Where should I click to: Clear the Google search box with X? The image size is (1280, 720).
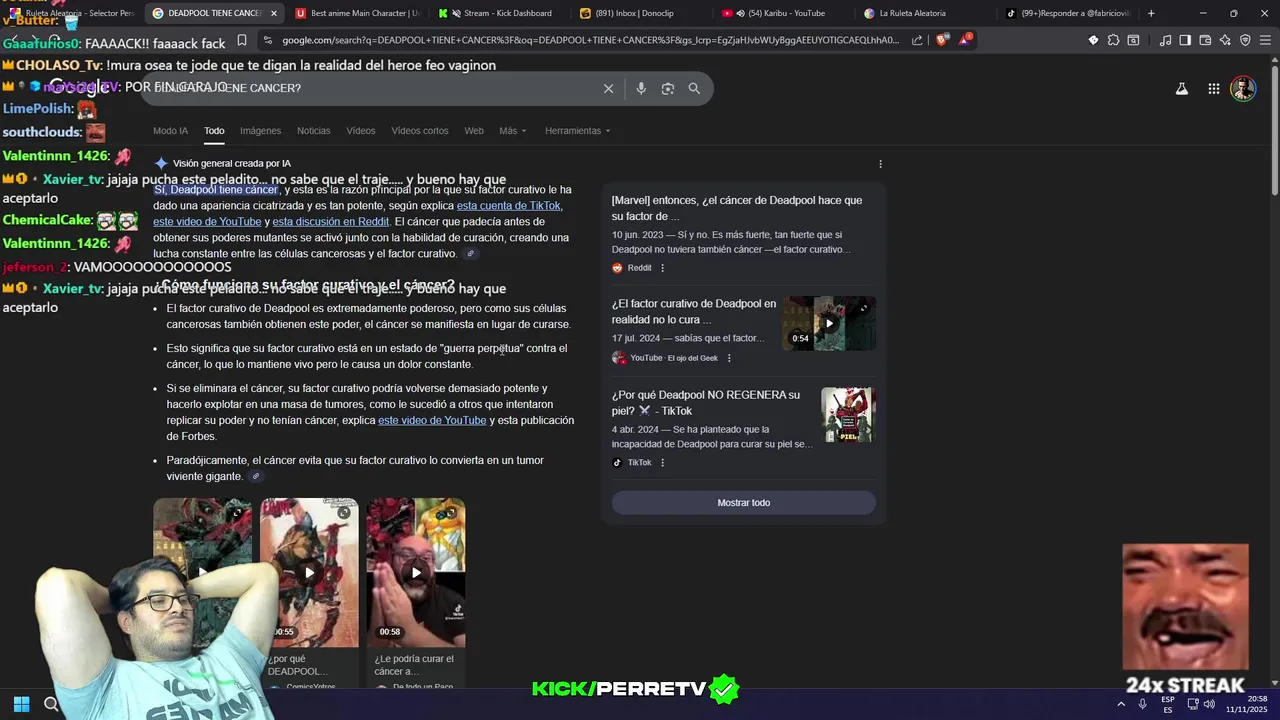pyautogui.click(x=608, y=88)
